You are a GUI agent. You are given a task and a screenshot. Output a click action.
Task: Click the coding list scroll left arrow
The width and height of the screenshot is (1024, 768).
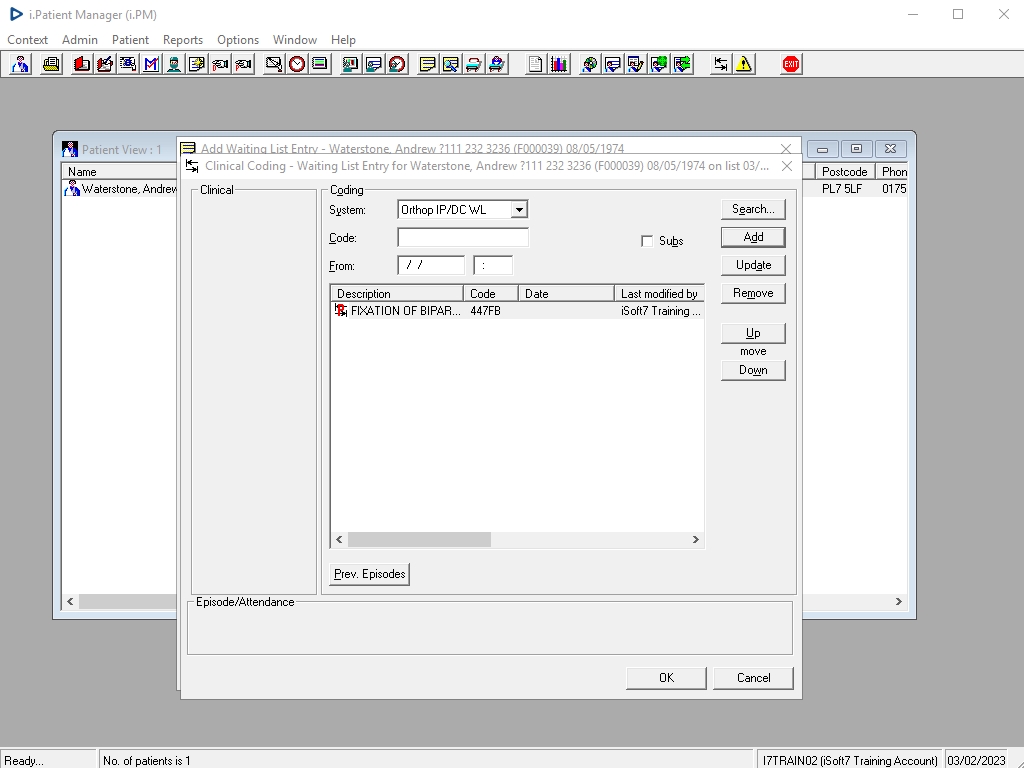coord(339,539)
